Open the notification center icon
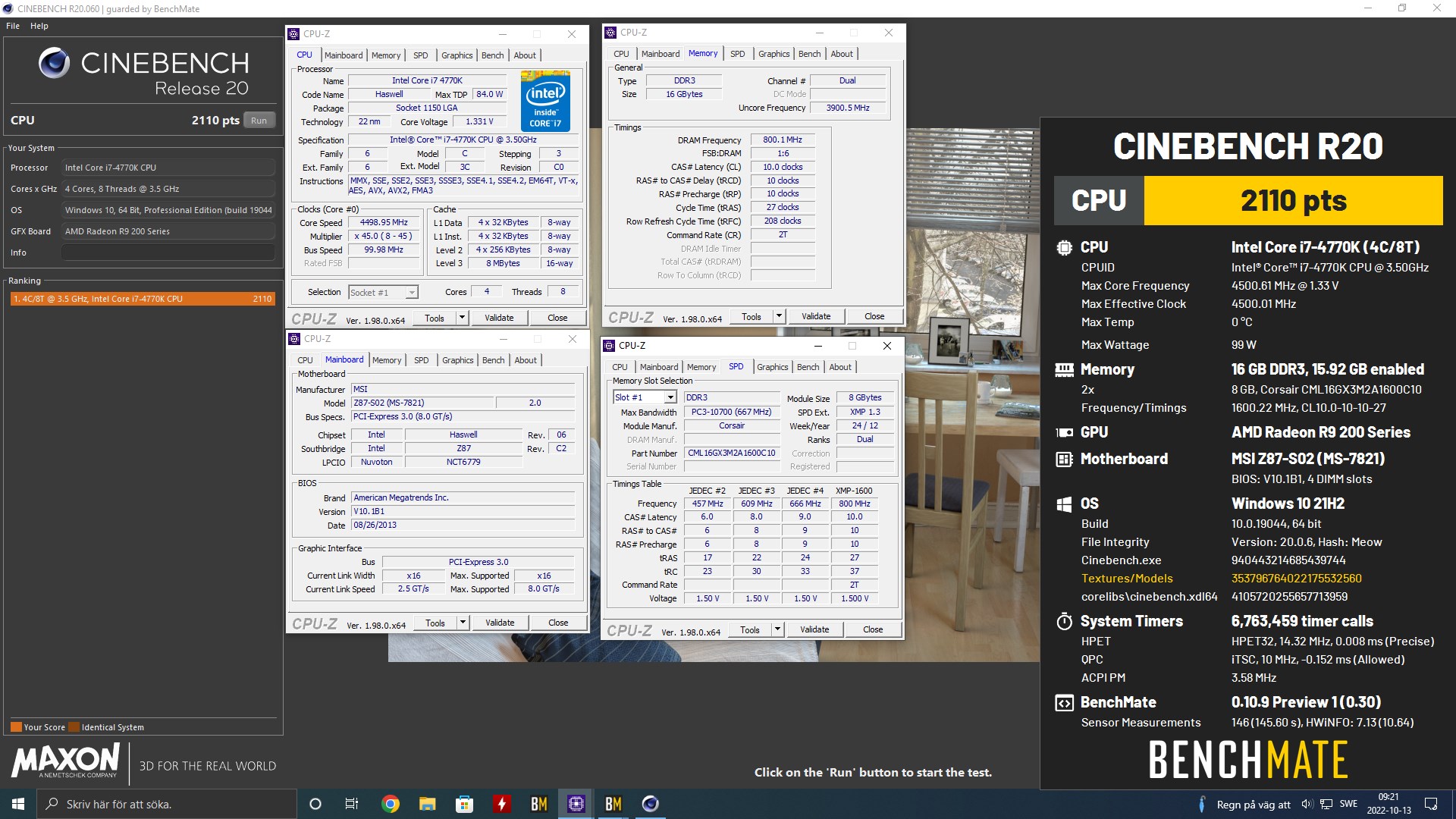Image resolution: width=1456 pixels, height=819 pixels. 1431,804
